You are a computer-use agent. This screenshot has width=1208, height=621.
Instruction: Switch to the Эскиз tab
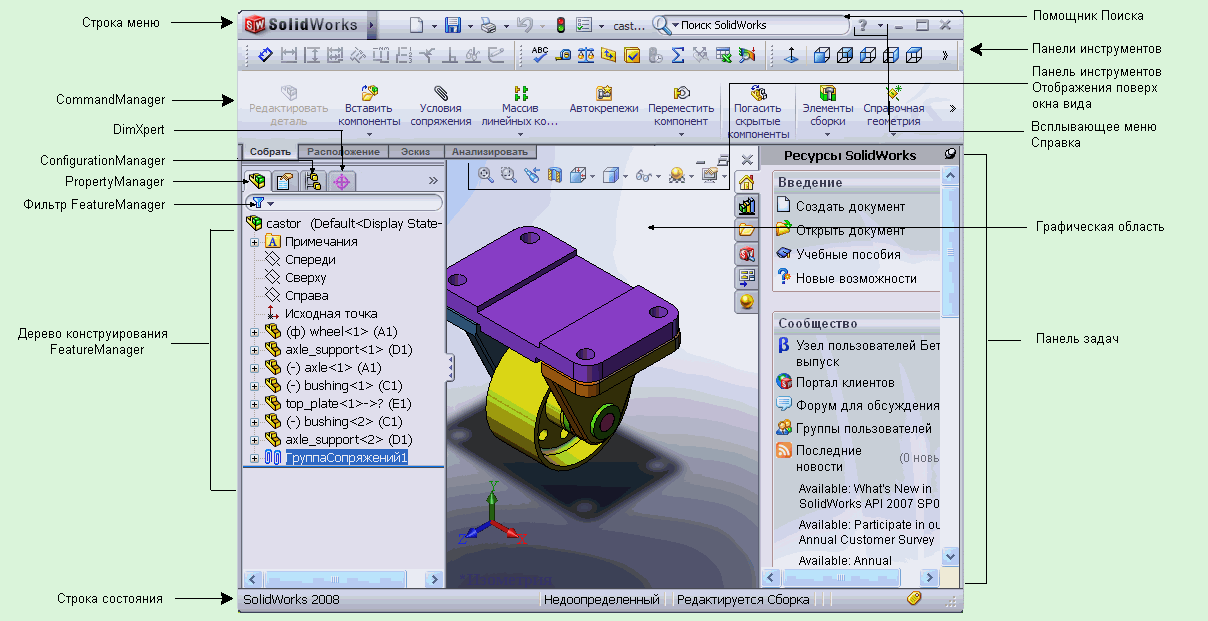[x=415, y=152]
